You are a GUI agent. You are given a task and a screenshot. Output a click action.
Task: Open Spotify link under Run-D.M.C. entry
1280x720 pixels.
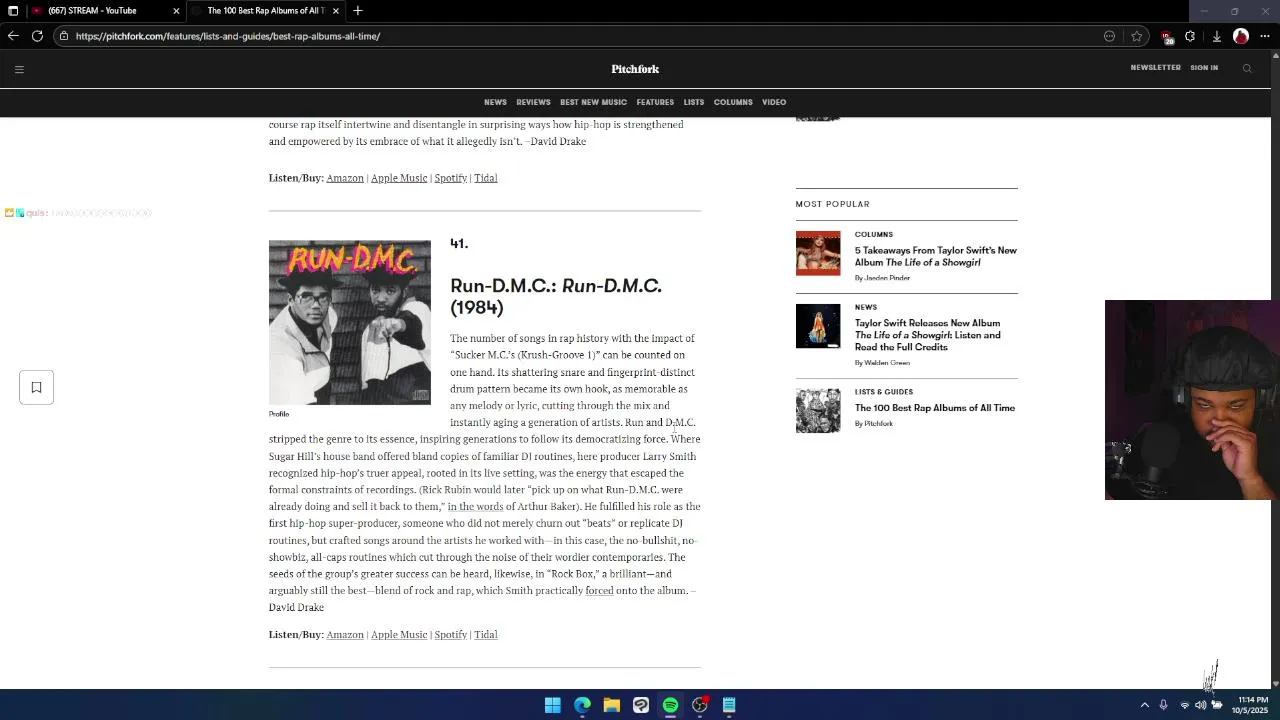(x=450, y=635)
